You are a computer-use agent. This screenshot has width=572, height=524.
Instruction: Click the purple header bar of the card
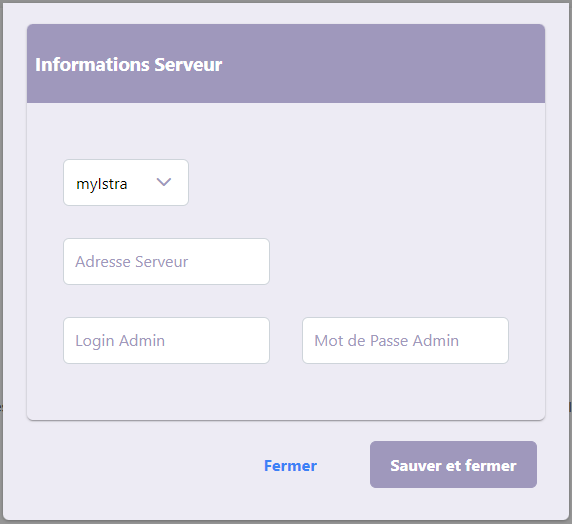[x=286, y=63]
